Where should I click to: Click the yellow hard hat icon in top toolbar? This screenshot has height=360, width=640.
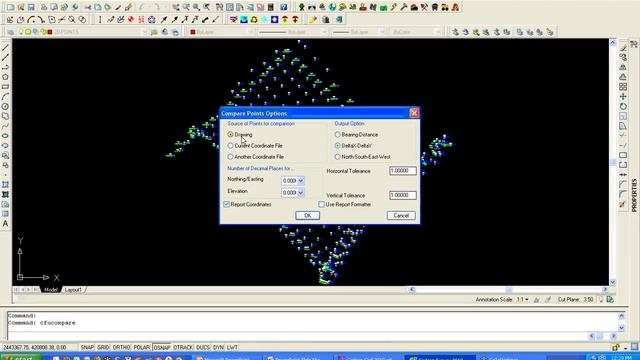click(342, 7)
